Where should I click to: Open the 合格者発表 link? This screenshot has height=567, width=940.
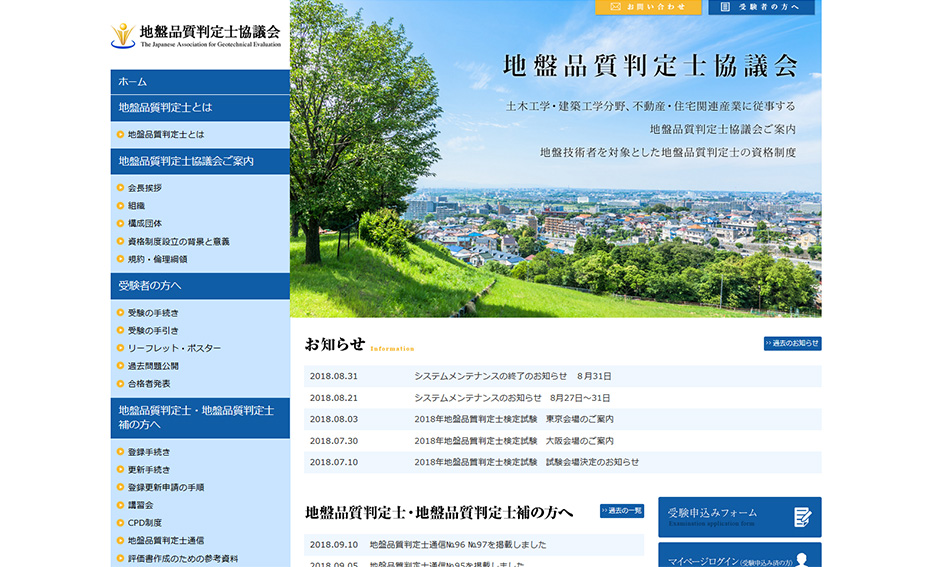[149, 384]
